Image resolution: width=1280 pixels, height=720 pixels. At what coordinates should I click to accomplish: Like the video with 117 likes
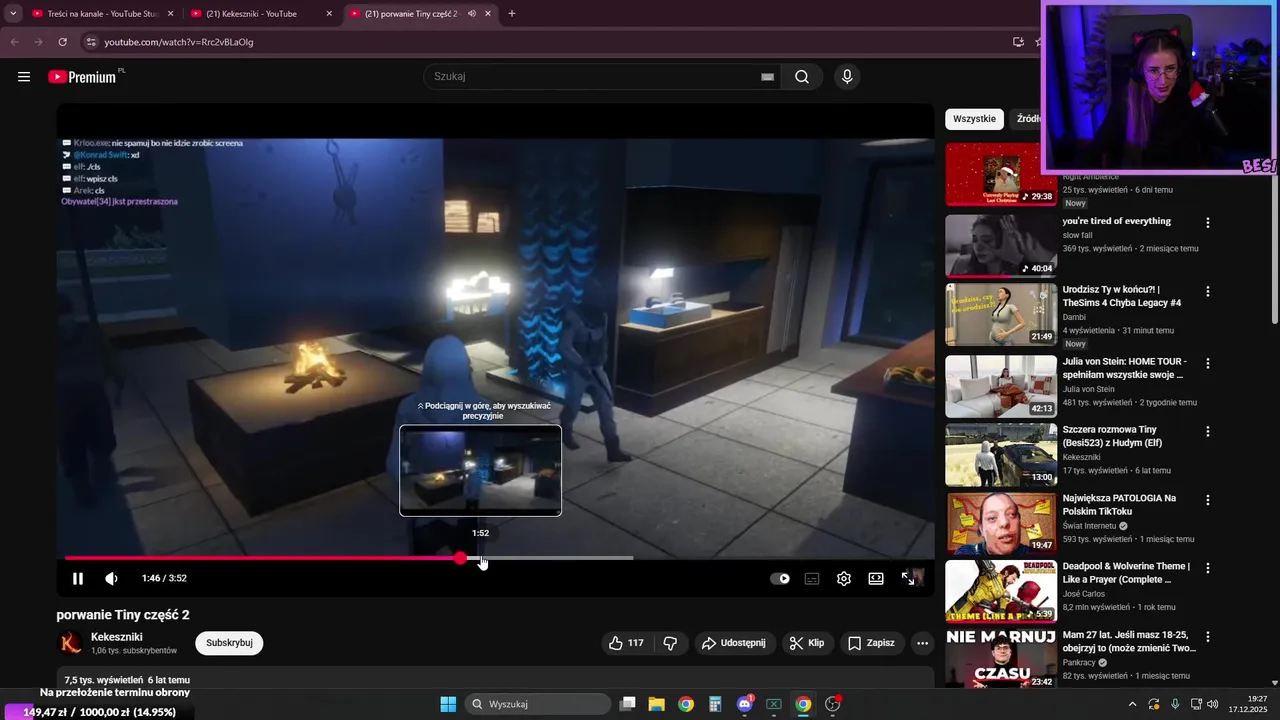point(626,643)
